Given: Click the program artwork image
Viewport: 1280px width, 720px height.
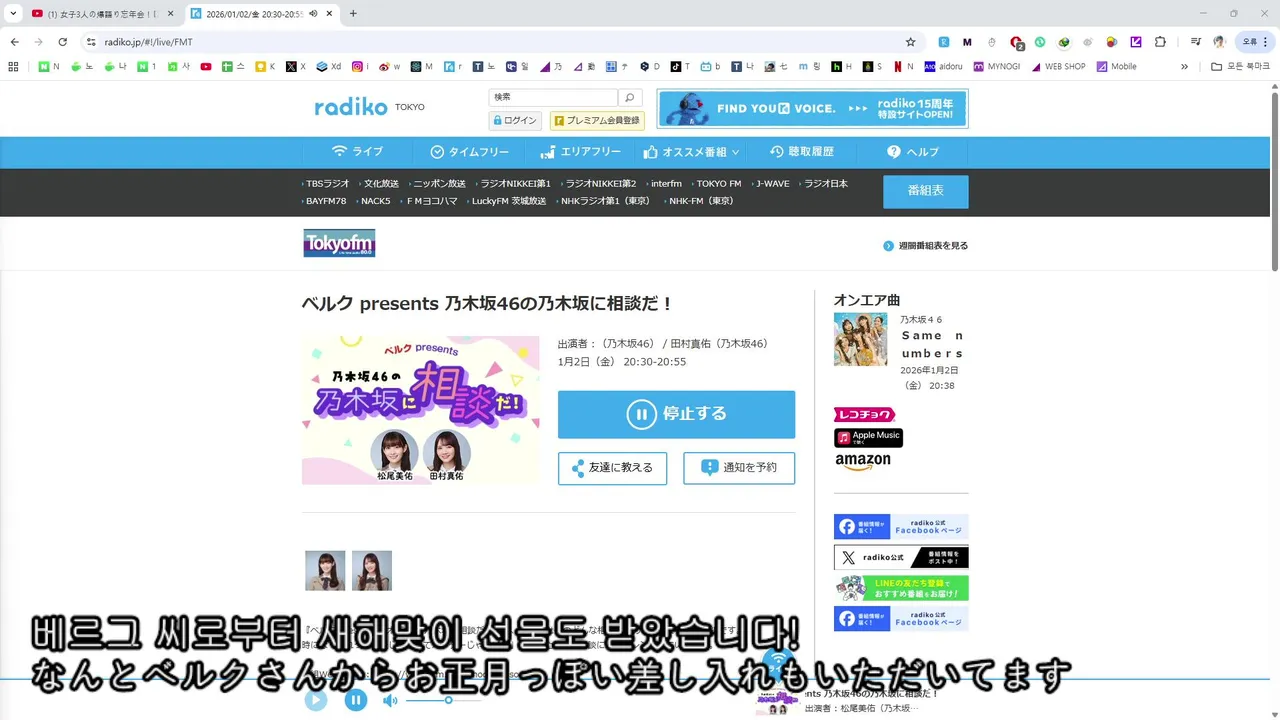Looking at the screenshot, I should (x=420, y=410).
